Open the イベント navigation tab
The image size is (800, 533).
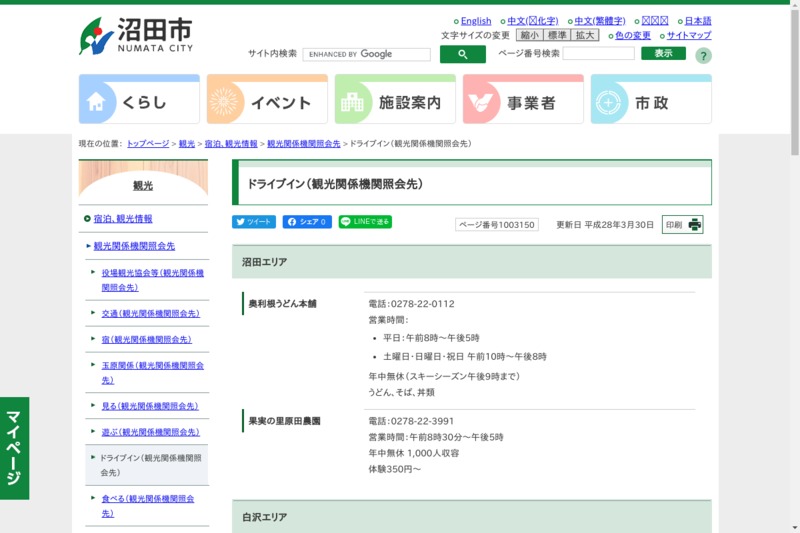[x=267, y=100]
